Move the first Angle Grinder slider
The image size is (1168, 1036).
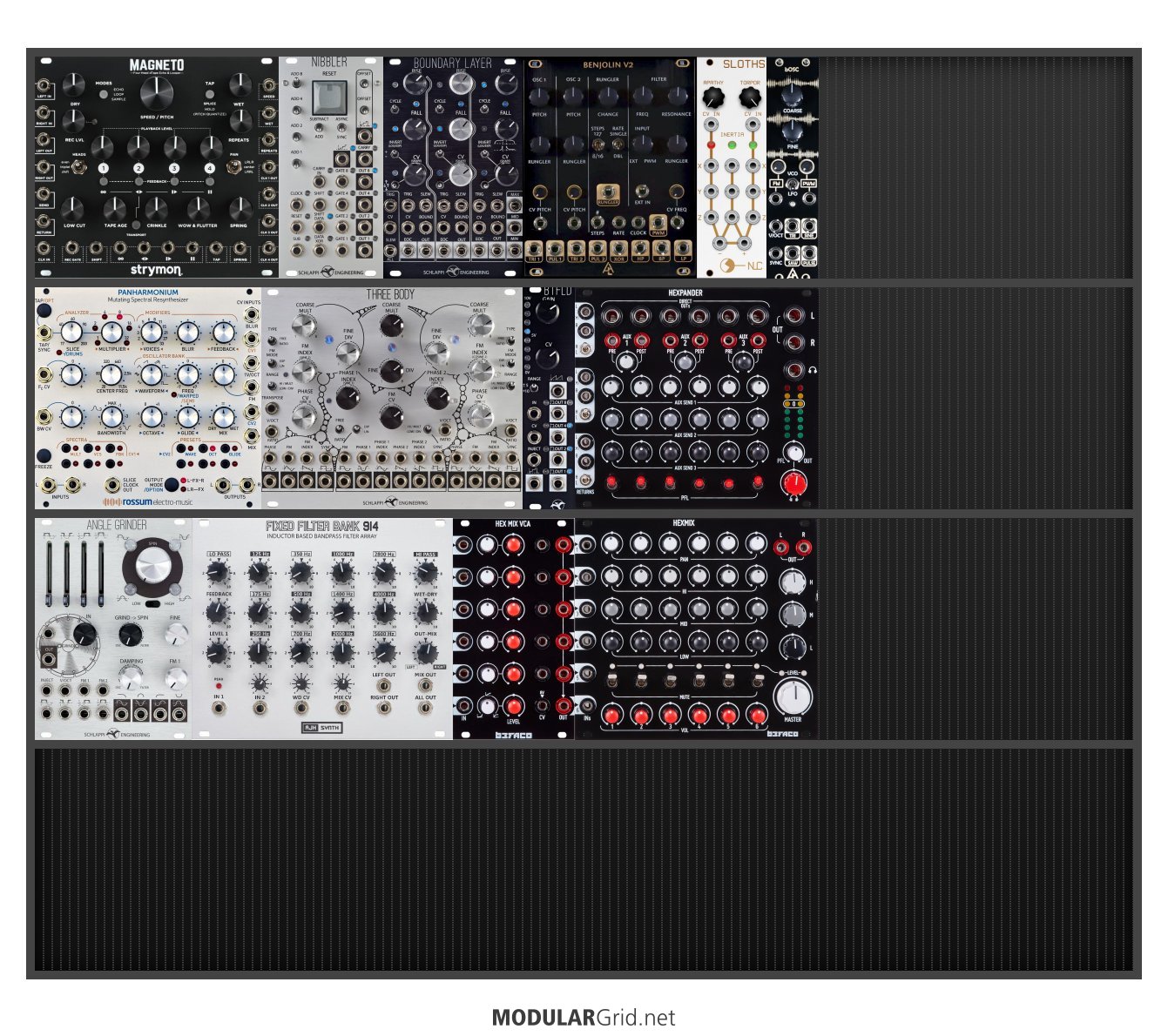48,572
